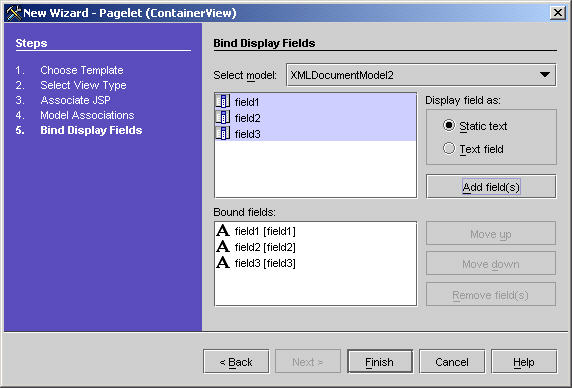Screen dimensions: 572x388
Task: Open the Select model dropdown arrow
Action: pos(545,75)
